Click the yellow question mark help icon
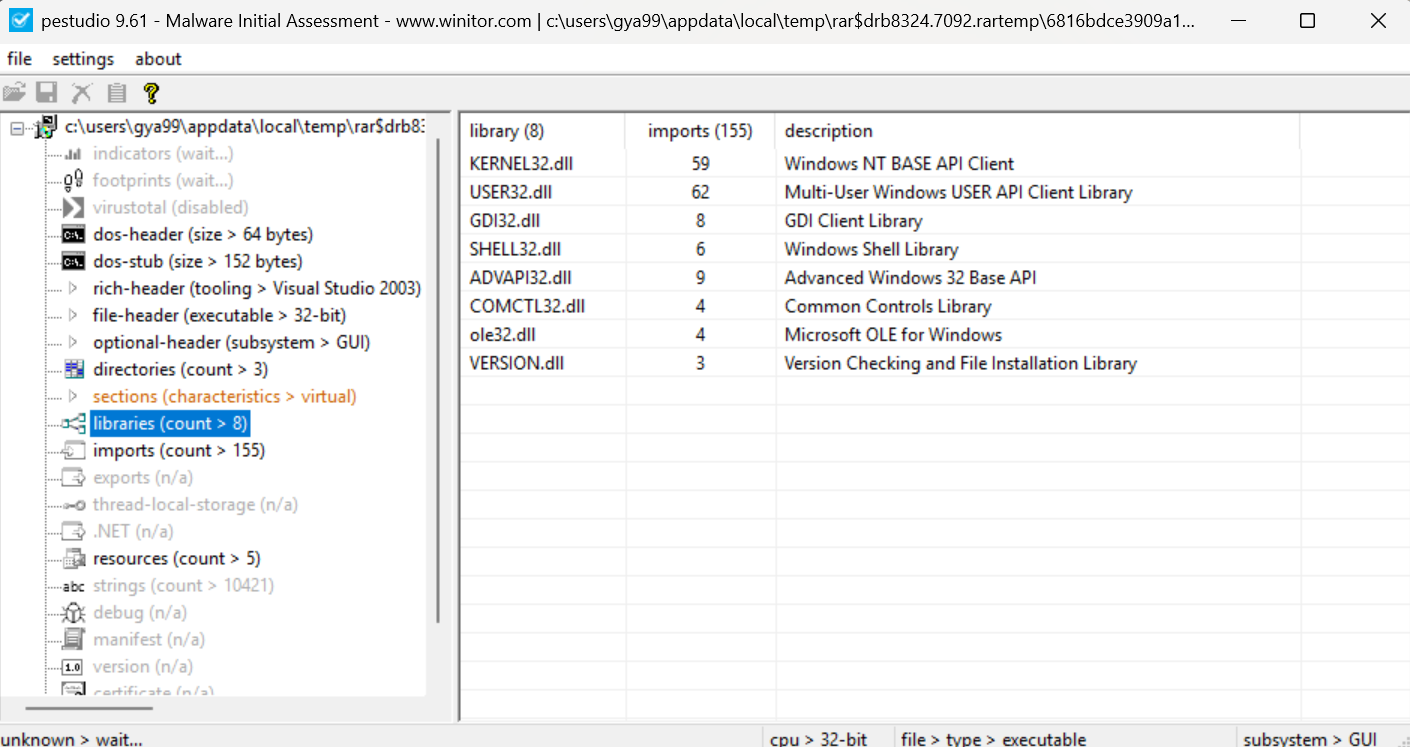The height and width of the screenshot is (747, 1410). coord(151,93)
